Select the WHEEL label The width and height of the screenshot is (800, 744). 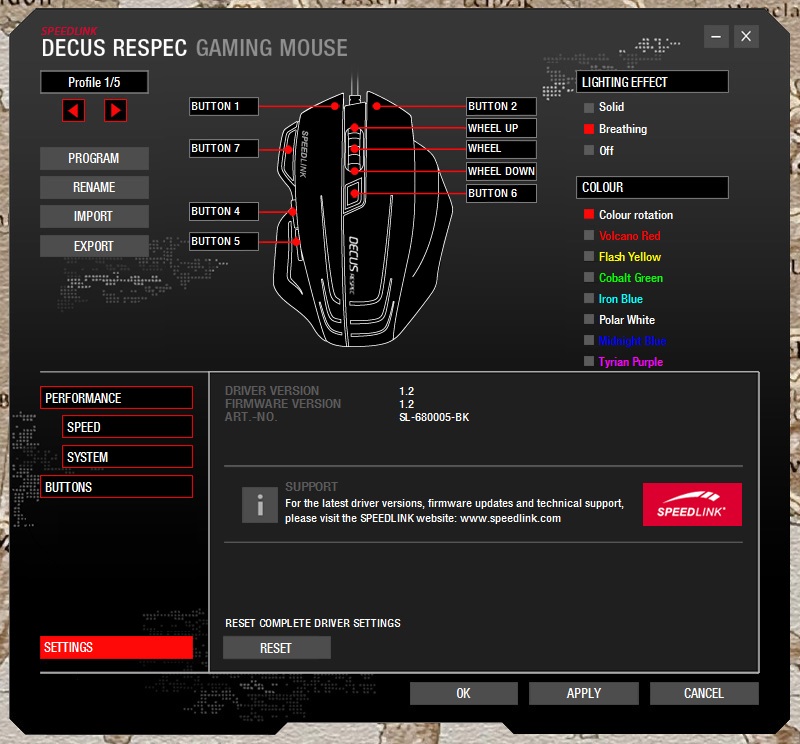[501, 149]
